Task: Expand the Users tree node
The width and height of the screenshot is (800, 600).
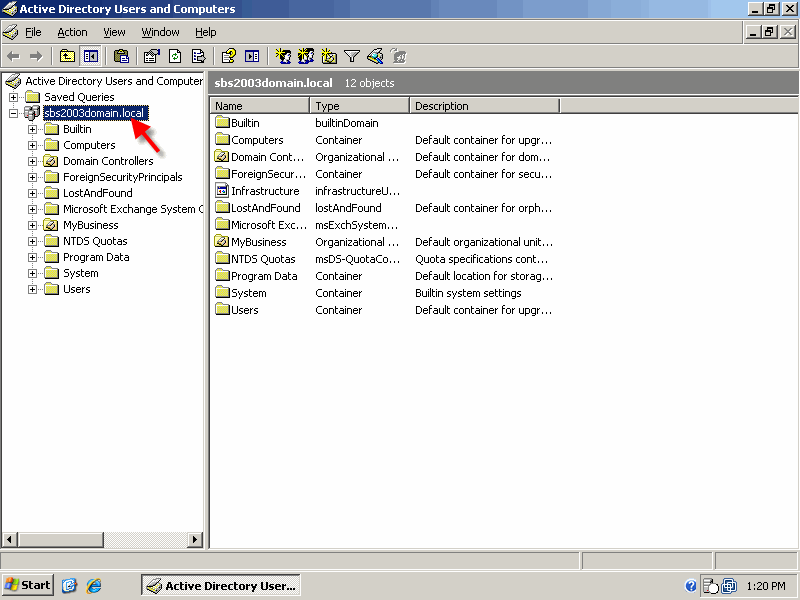Action: pyautogui.click(x=32, y=289)
